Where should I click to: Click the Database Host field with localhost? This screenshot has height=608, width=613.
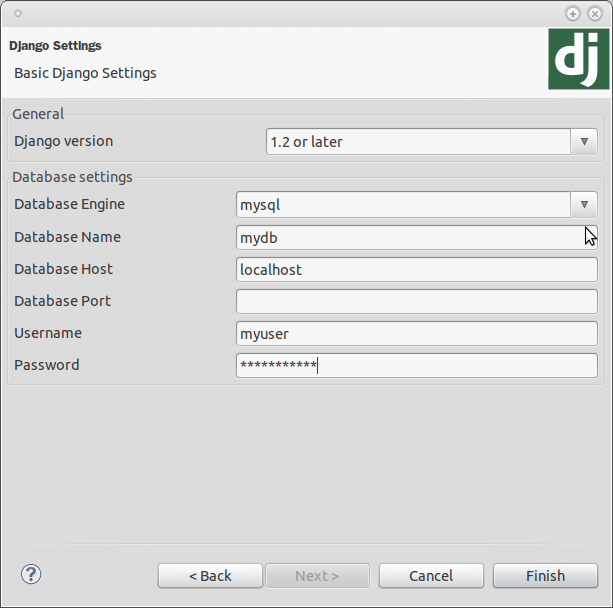coord(417,269)
